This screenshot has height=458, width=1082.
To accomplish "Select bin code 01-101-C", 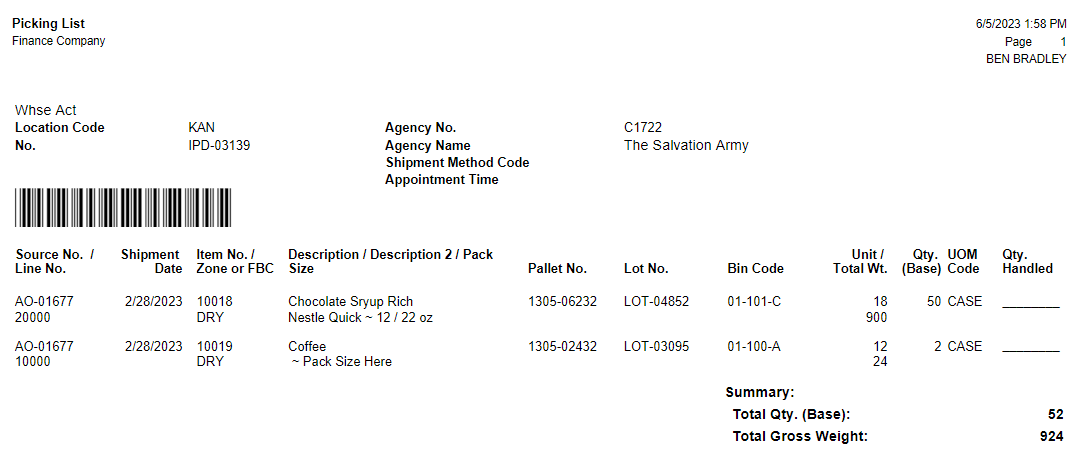I will pos(755,301).
